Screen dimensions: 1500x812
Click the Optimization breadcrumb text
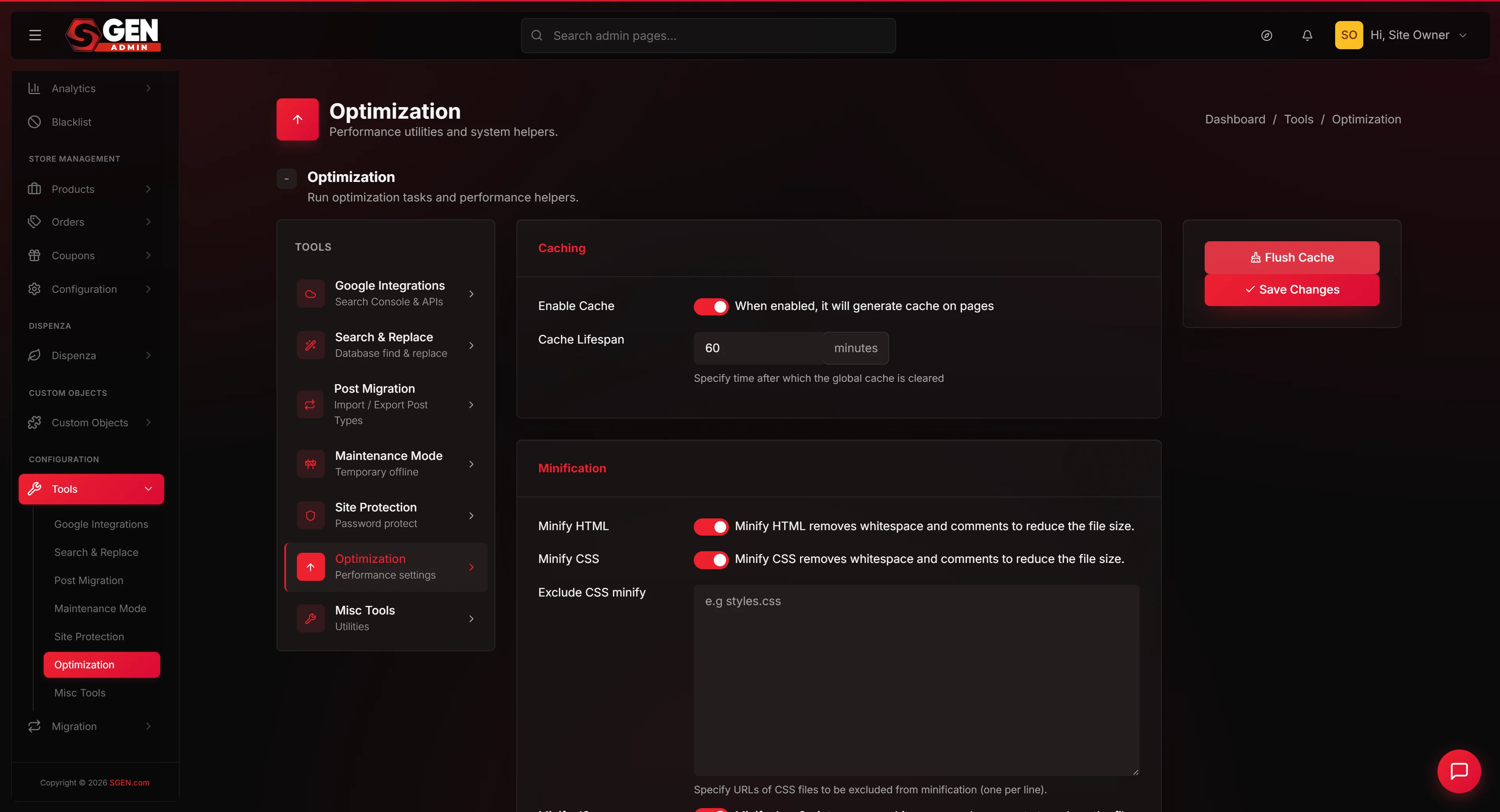point(1366,119)
